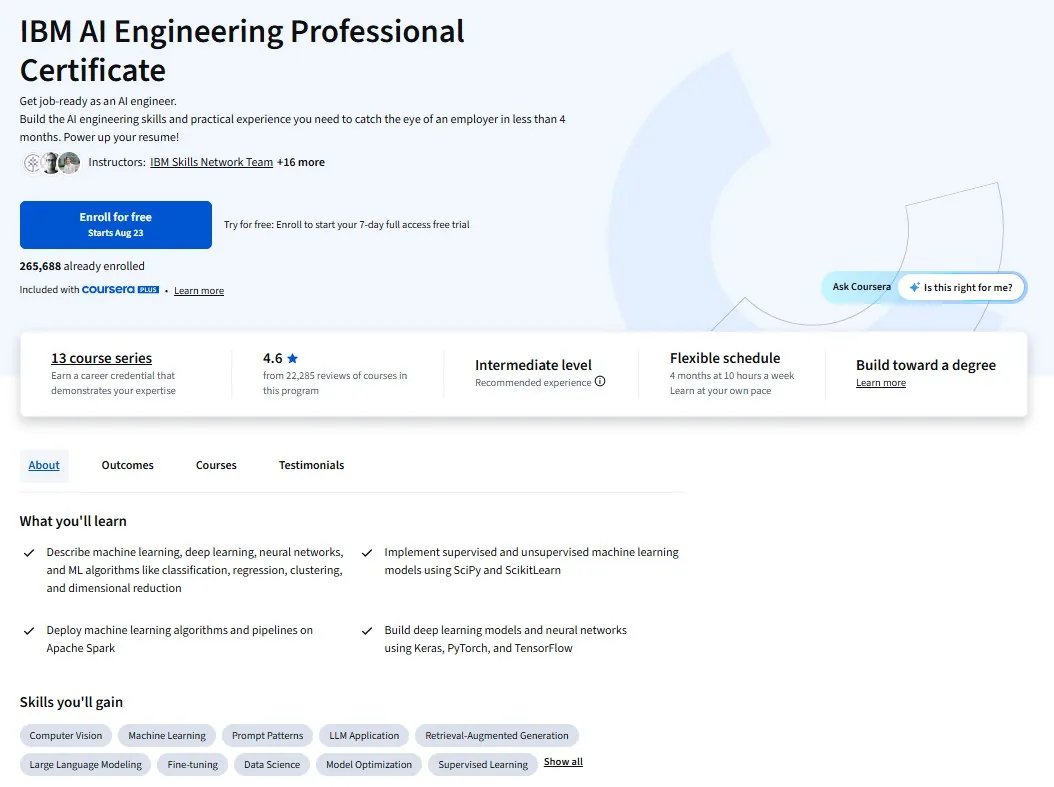Click the Machine Learning skill tag
This screenshot has height=787, width=1054.
pos(167,736)
